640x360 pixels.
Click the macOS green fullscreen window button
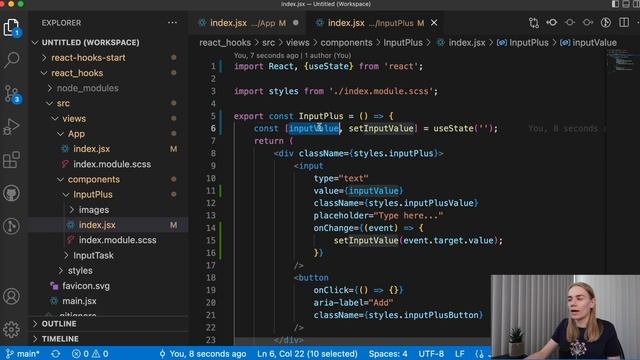[x=21, y=4]
